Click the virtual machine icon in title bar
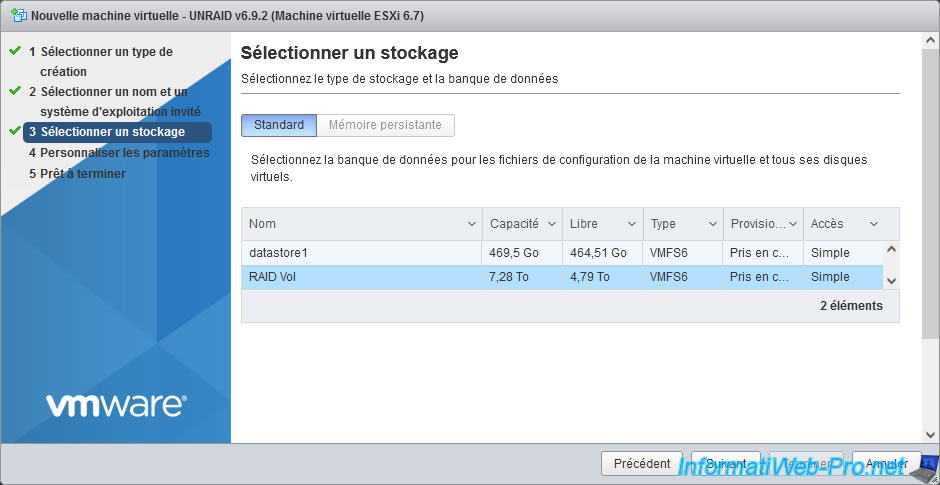Image resolution: width=940 pixels, height=485 pixels. [x=17, y=16]
